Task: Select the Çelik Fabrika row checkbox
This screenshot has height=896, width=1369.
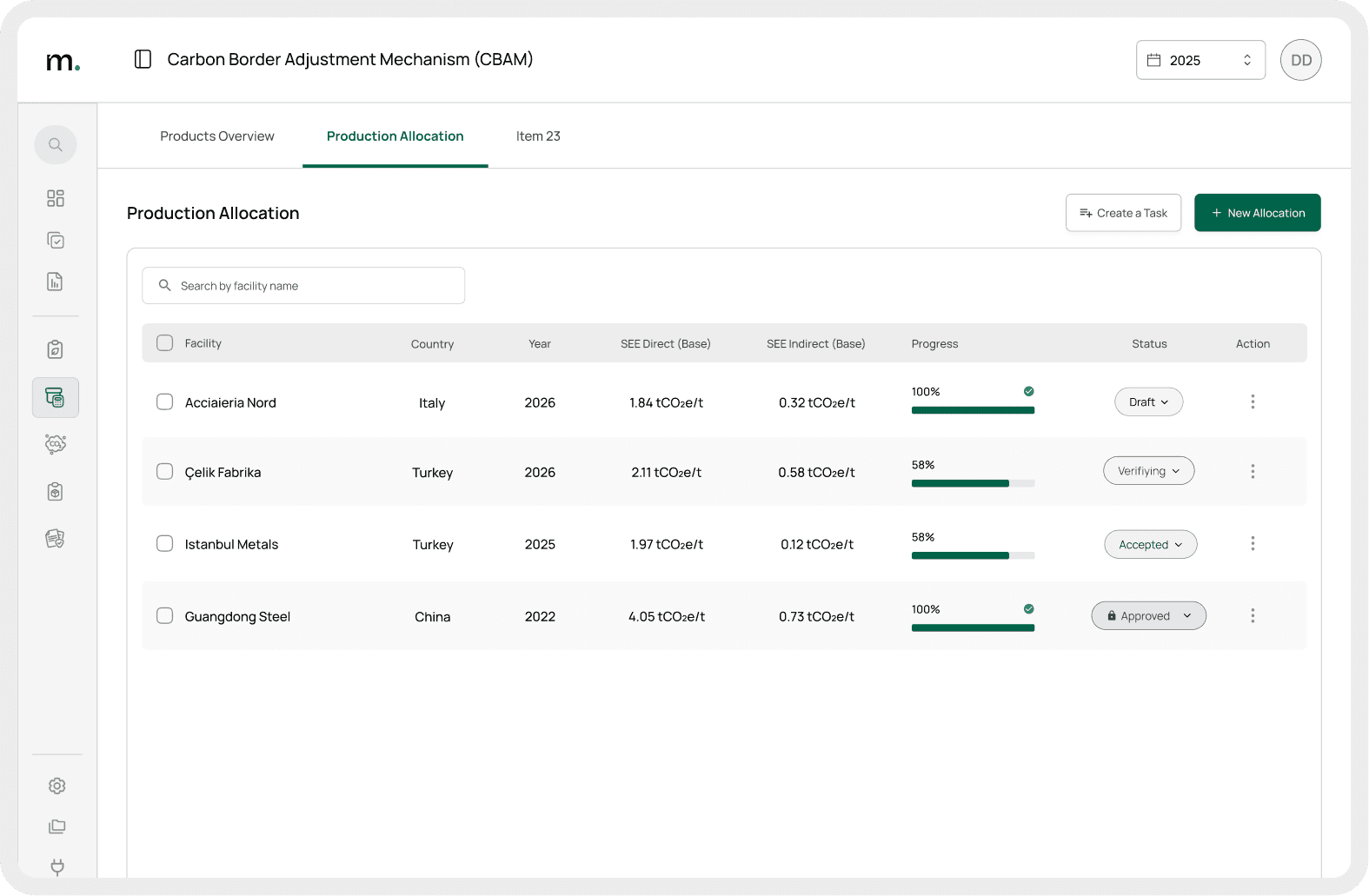Action: click(x=164, y=472)
